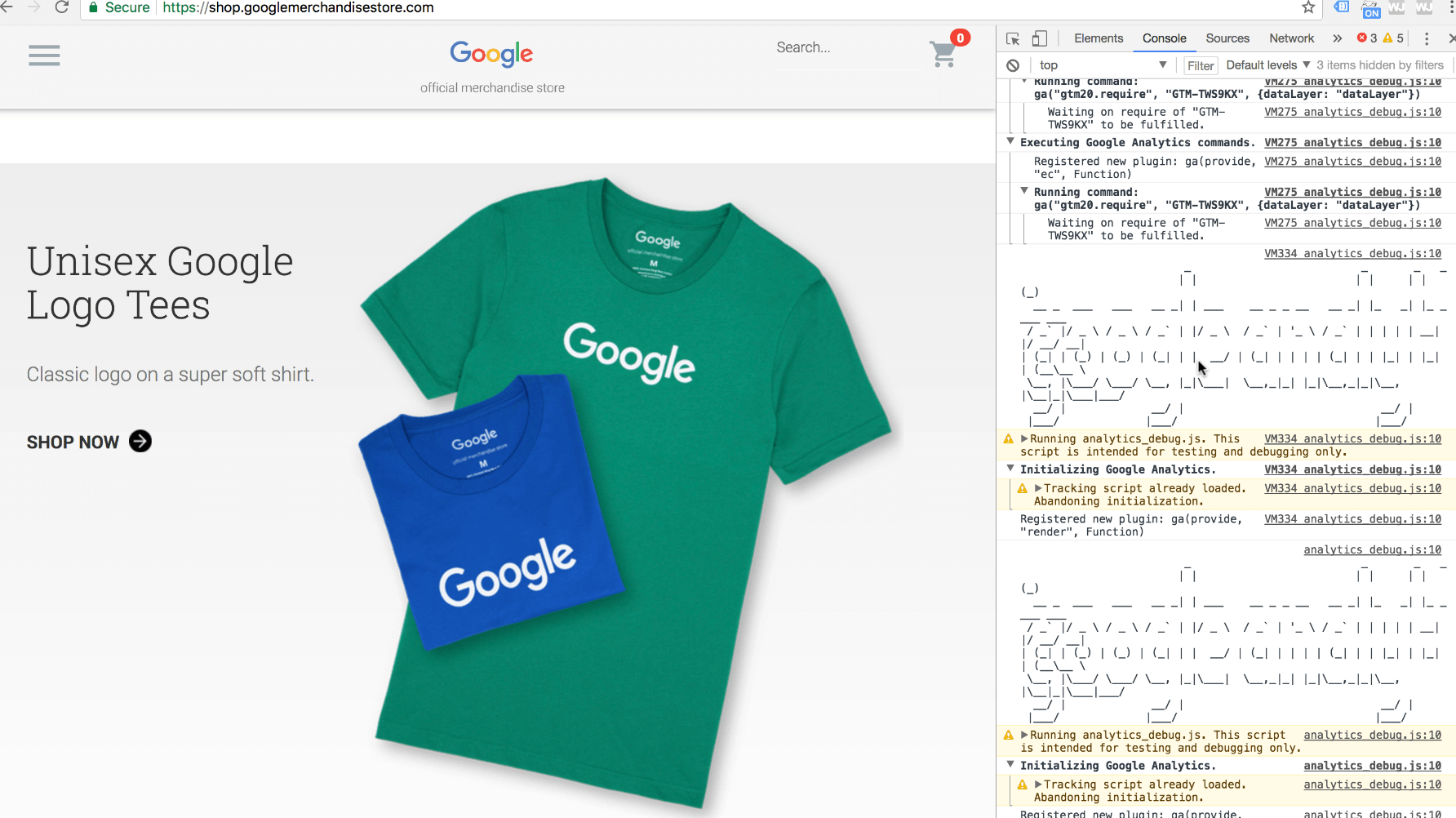Click the green Secure lock icon

93,7
